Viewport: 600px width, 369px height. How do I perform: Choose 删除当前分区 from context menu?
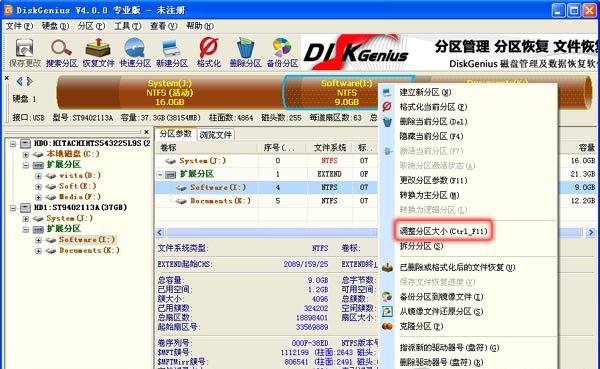(x=433, y=122)
